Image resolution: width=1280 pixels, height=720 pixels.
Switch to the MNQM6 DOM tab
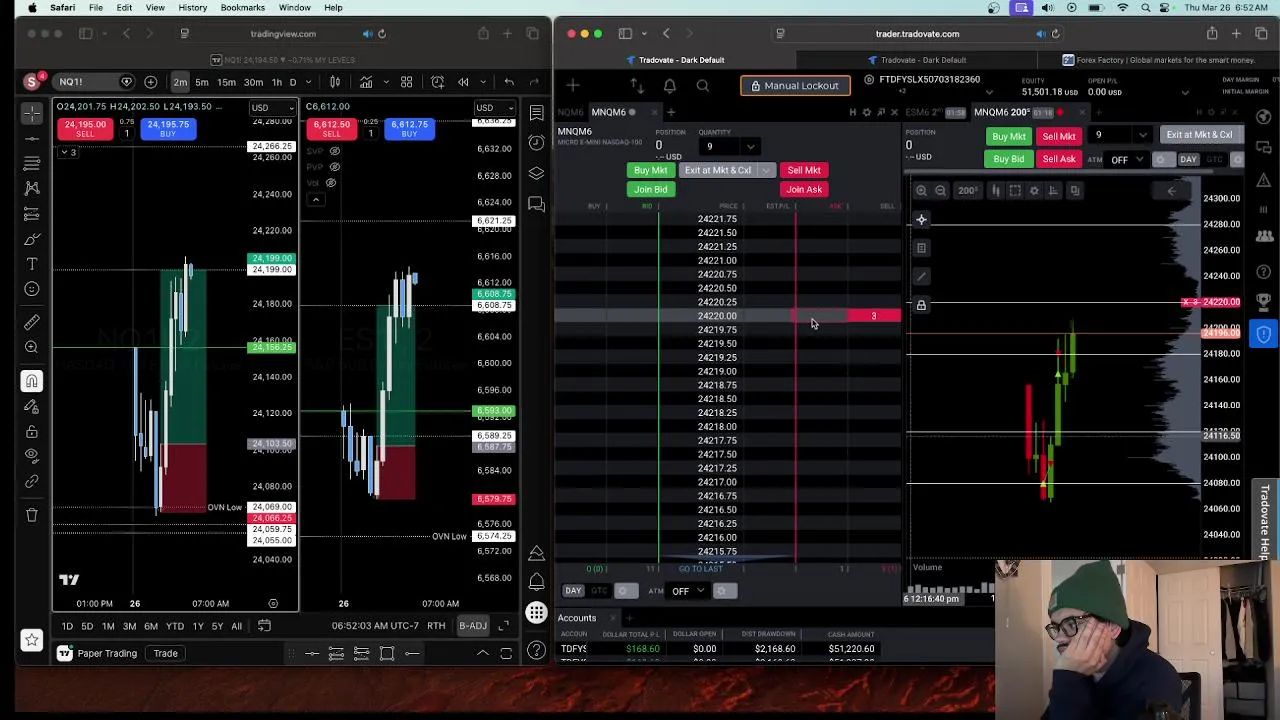(x=609, y=112)
